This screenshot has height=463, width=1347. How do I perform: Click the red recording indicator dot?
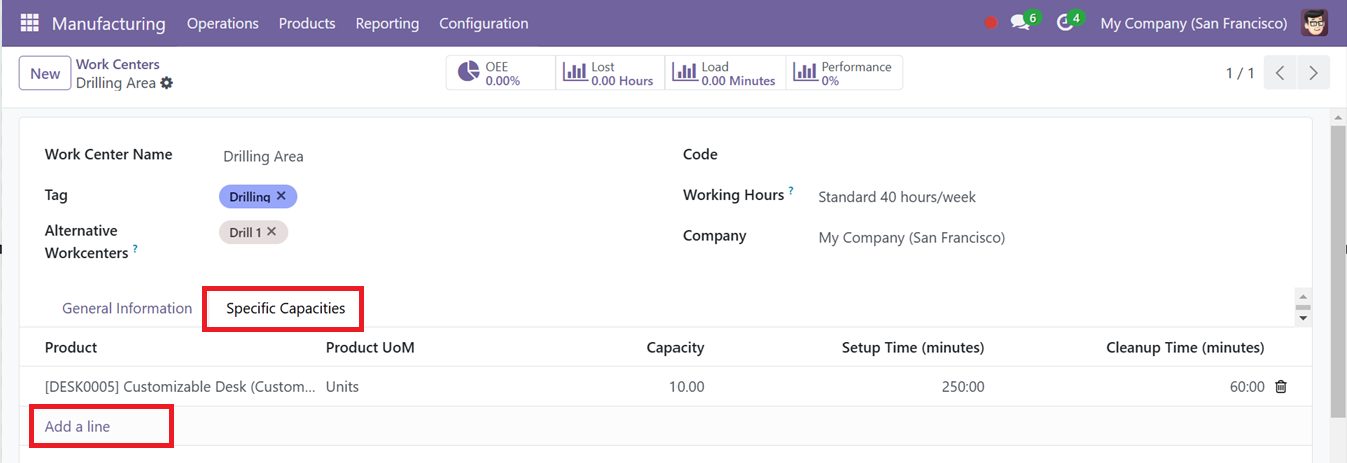pyautogui.click(x=991, y=23)
